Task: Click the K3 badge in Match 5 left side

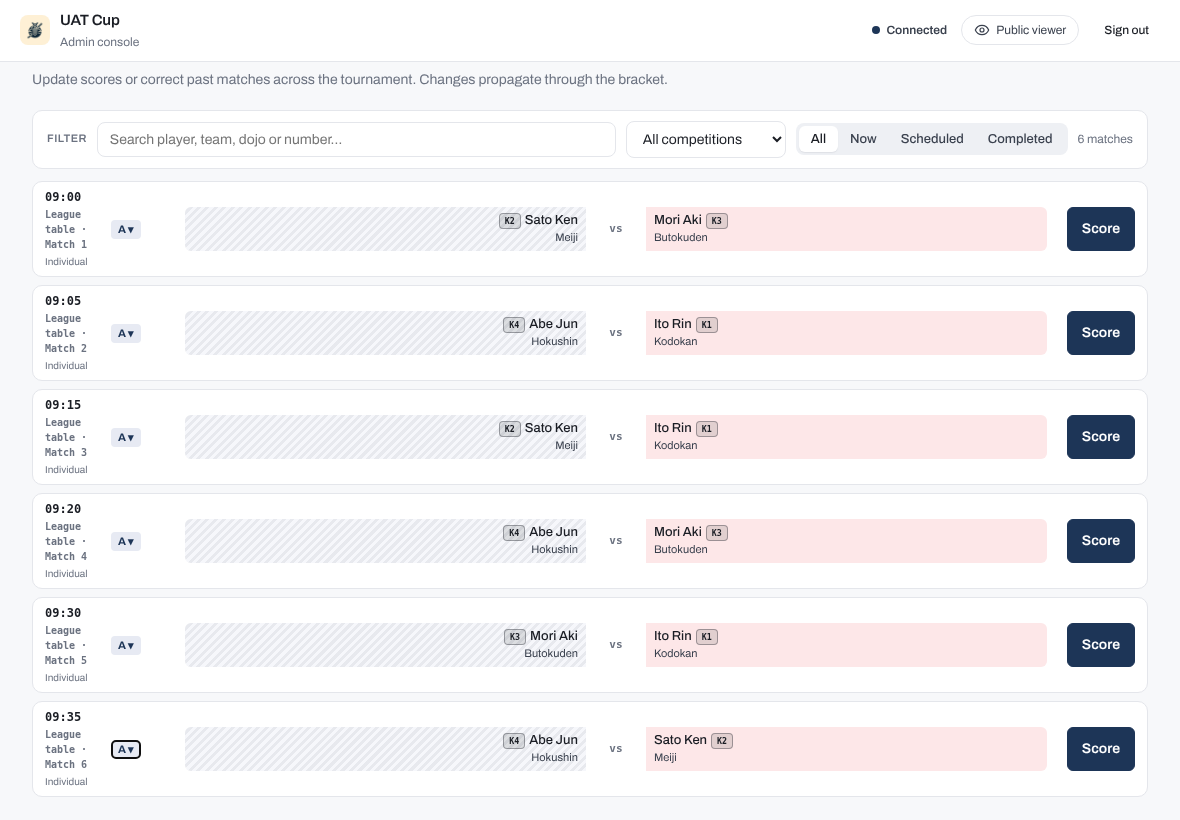Action: pos(515,636)
